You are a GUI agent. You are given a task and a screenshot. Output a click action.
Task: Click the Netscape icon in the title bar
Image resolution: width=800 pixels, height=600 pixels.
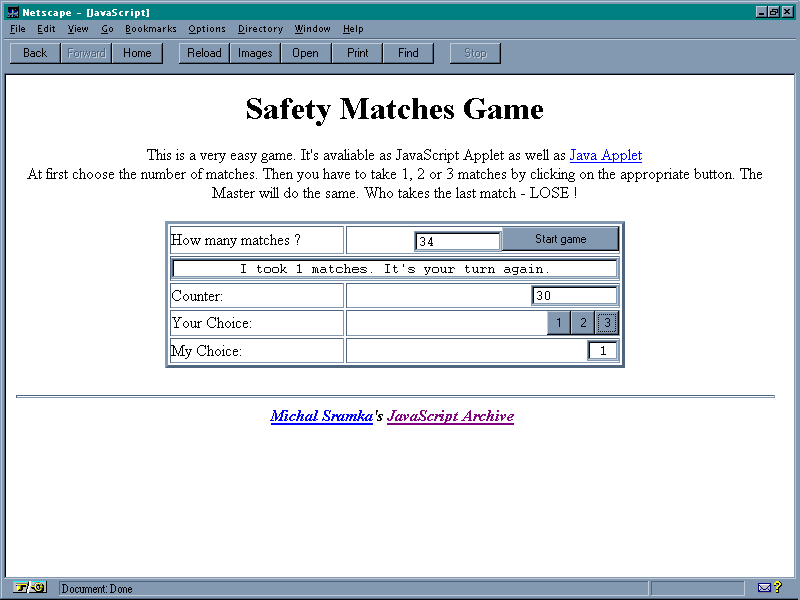coord(12,11)
